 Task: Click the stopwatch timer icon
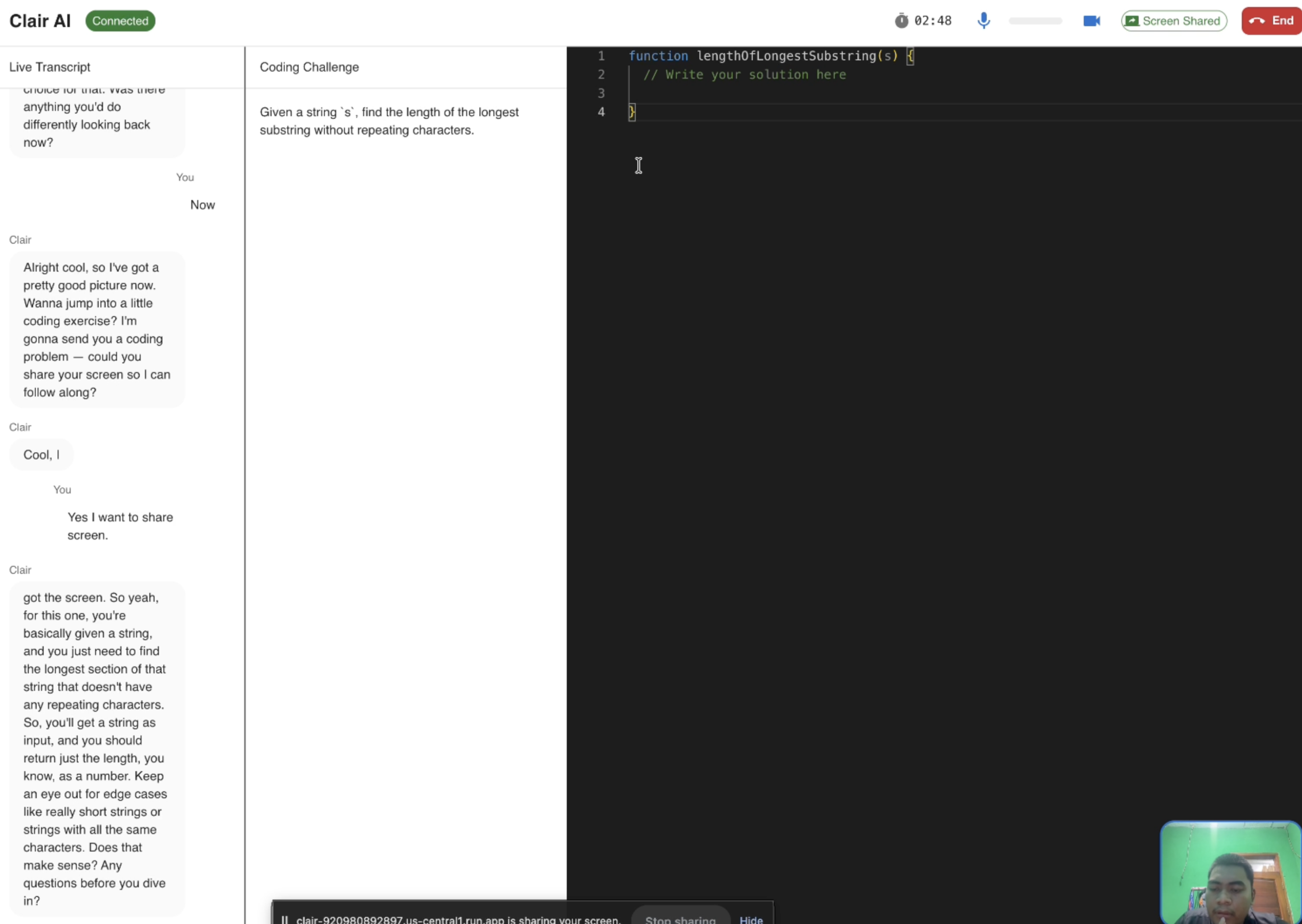pyautogui.click(x=901, y=21)
